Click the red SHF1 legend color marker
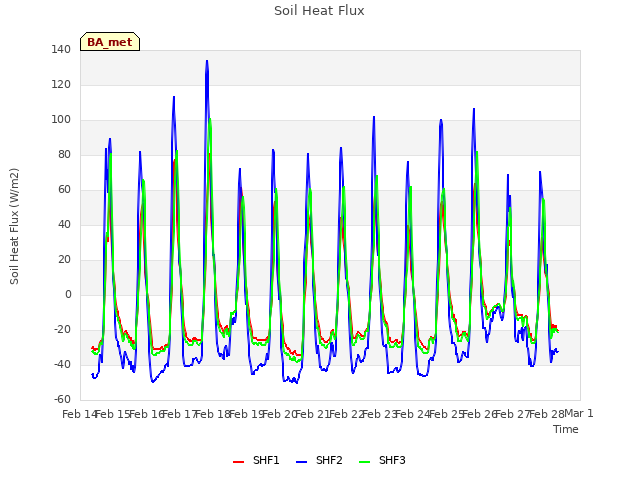The height and width of the screenshot is (480, 640). point(238,462)
